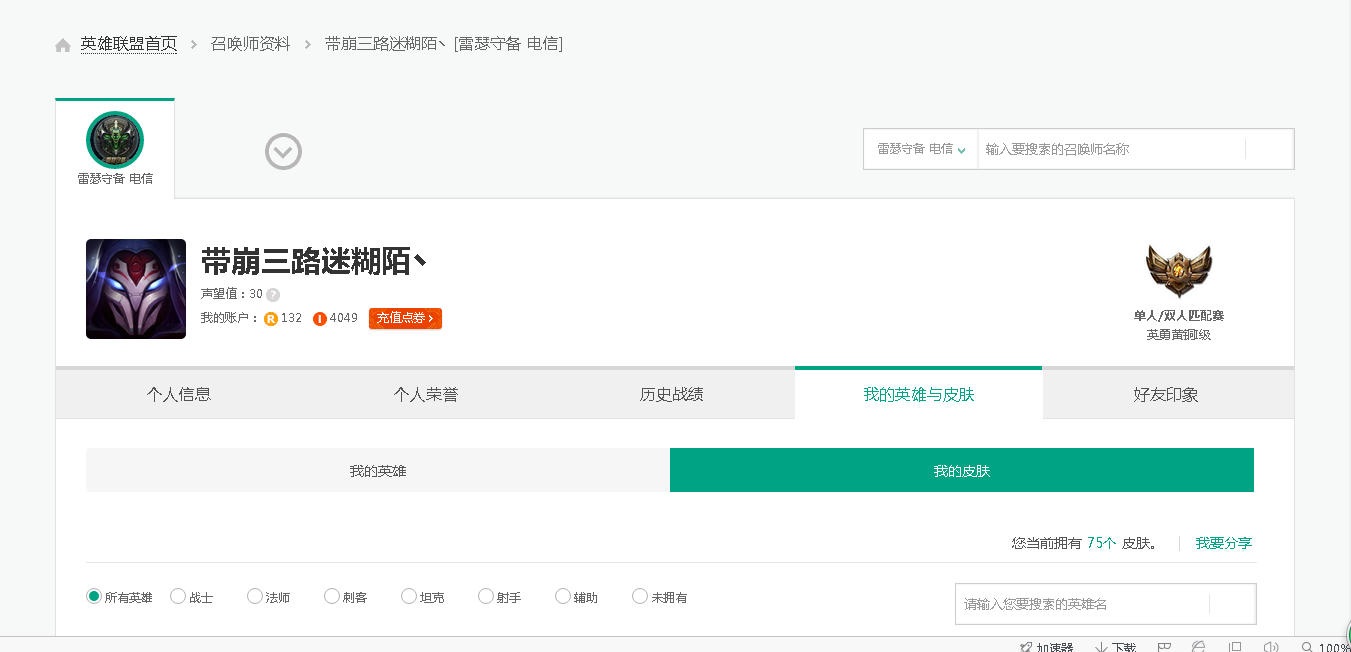
Task: Select the 法师 radio filter
Action: click(255, 596)
